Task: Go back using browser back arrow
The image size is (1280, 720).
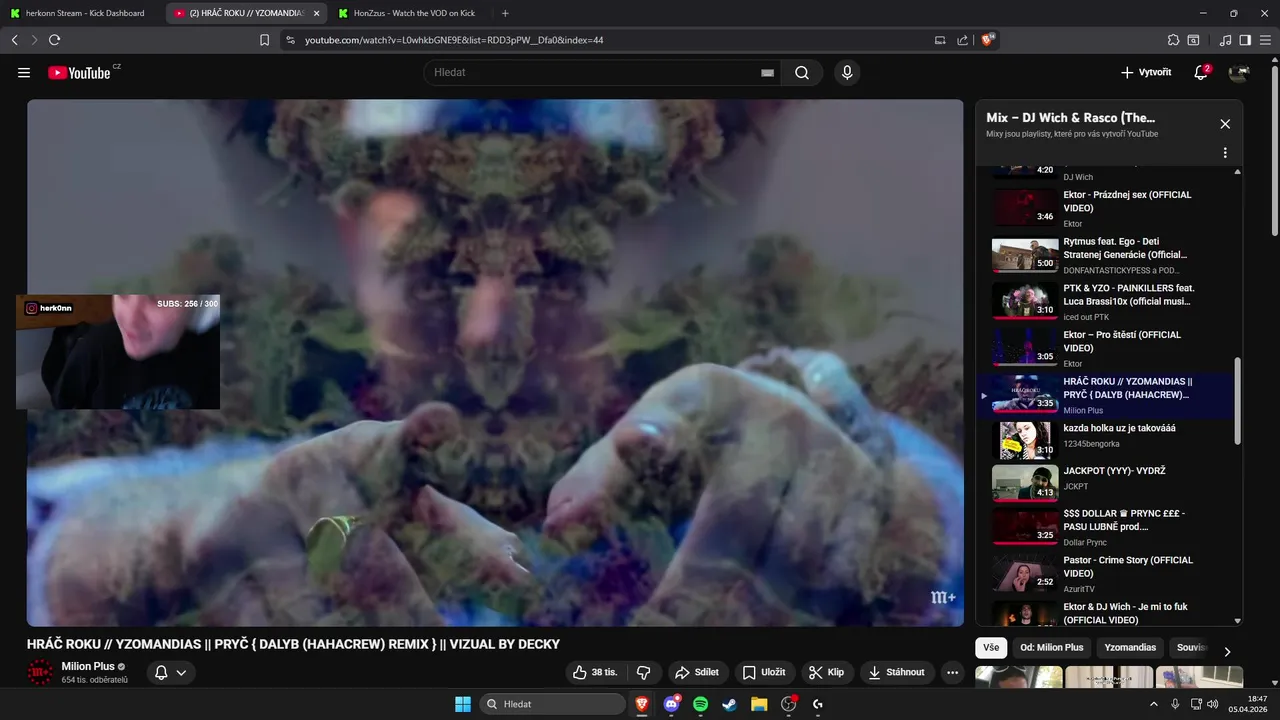Action: [14, 40]
